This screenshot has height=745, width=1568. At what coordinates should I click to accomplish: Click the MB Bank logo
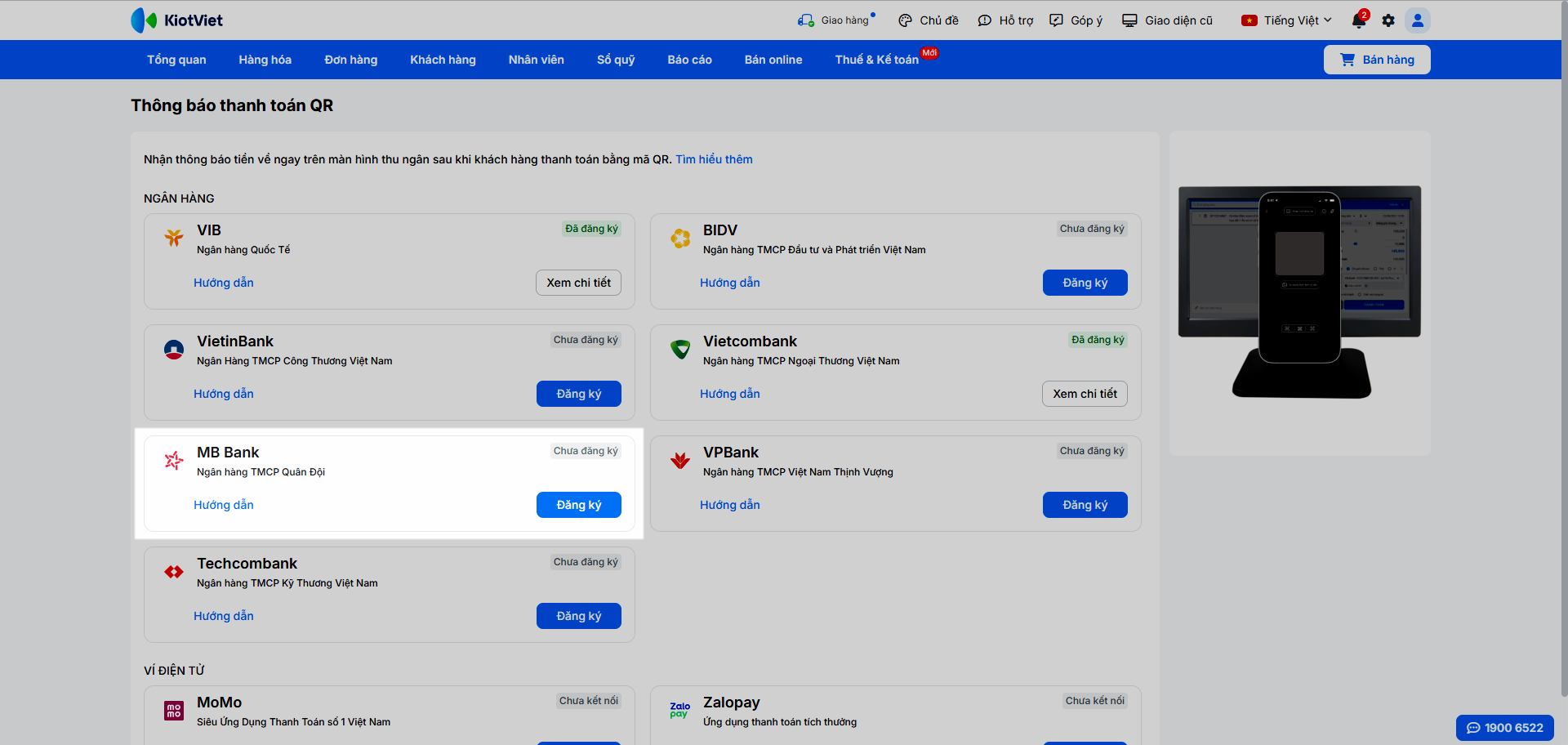click(x=174, y=460)
